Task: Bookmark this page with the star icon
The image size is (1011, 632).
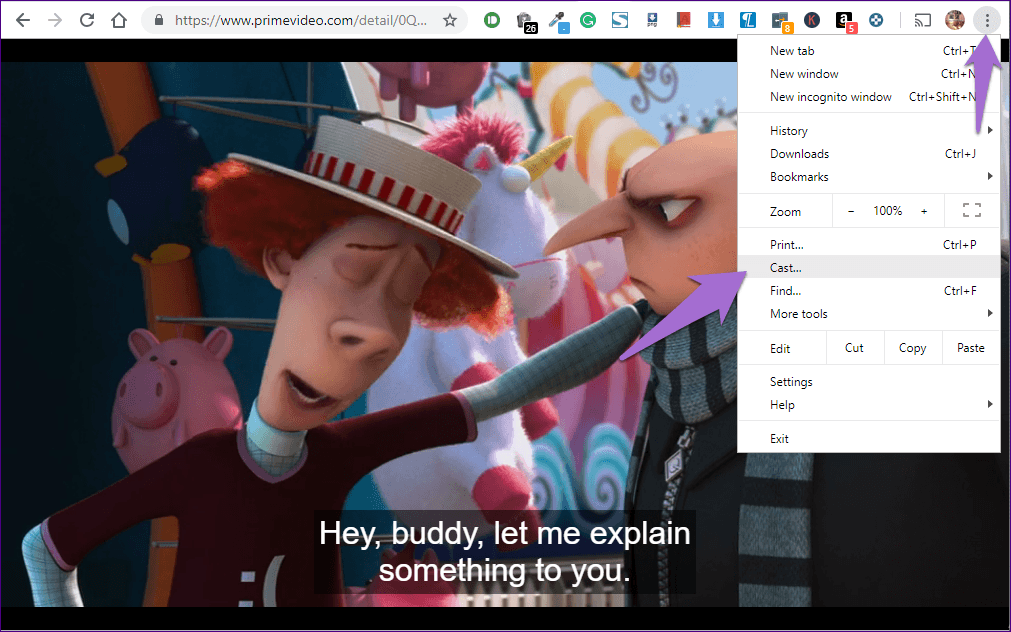Action: (450, 20)
